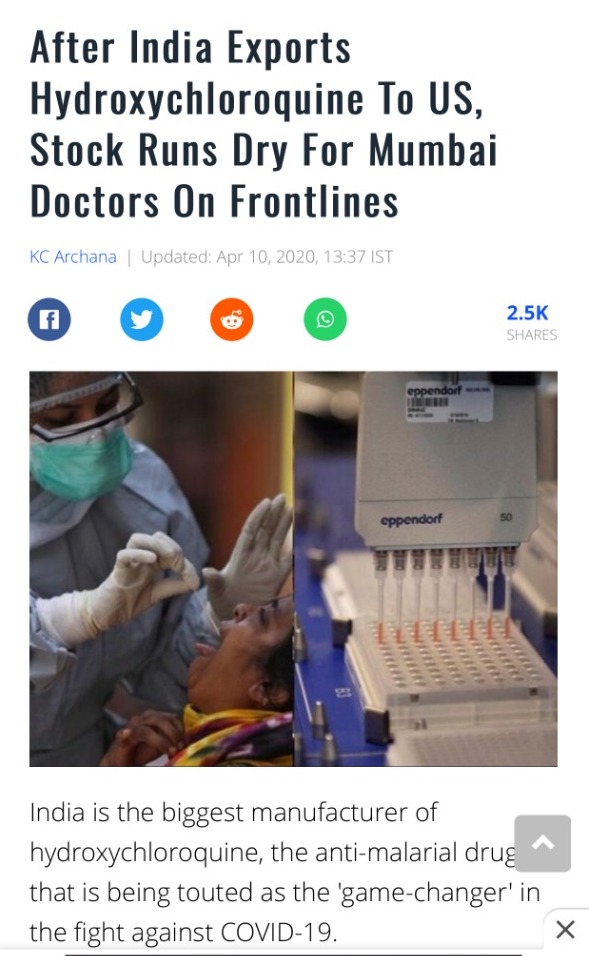Click the SHARES label
The height and width of the screenshot is (956, 589).
point(532,335)
